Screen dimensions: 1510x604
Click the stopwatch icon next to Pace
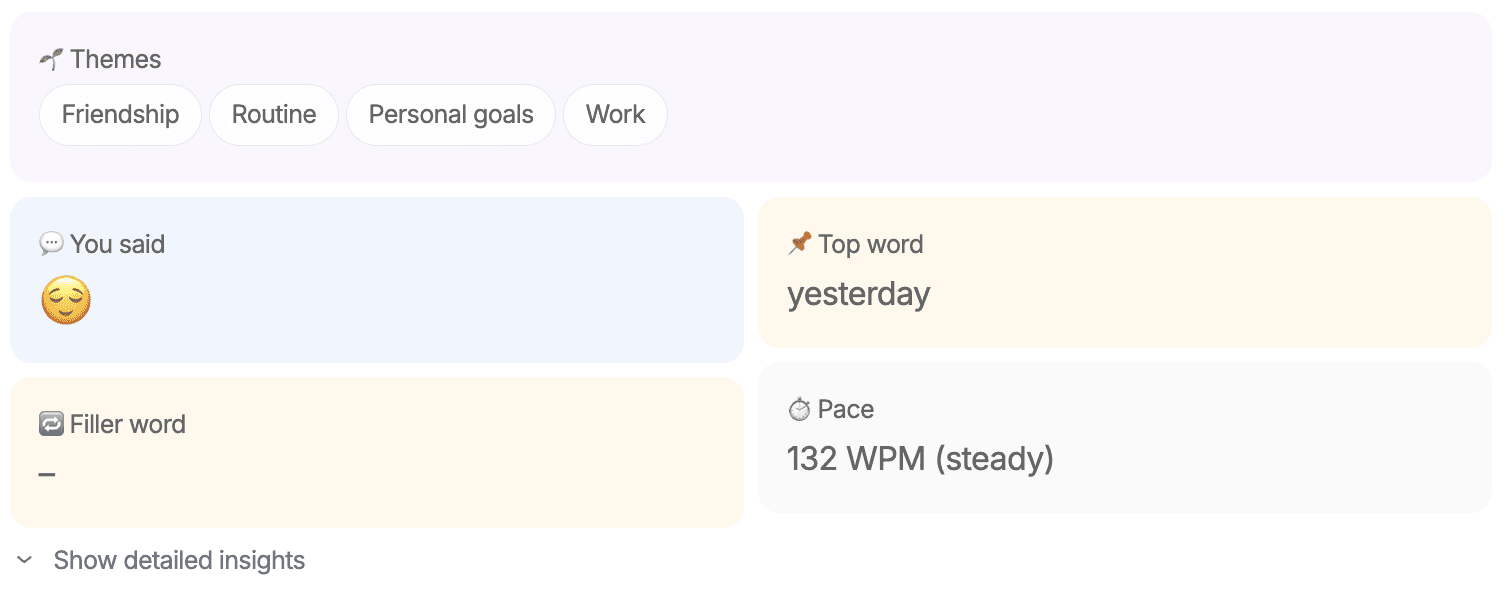pyautogui.click(x=797, y=409)
